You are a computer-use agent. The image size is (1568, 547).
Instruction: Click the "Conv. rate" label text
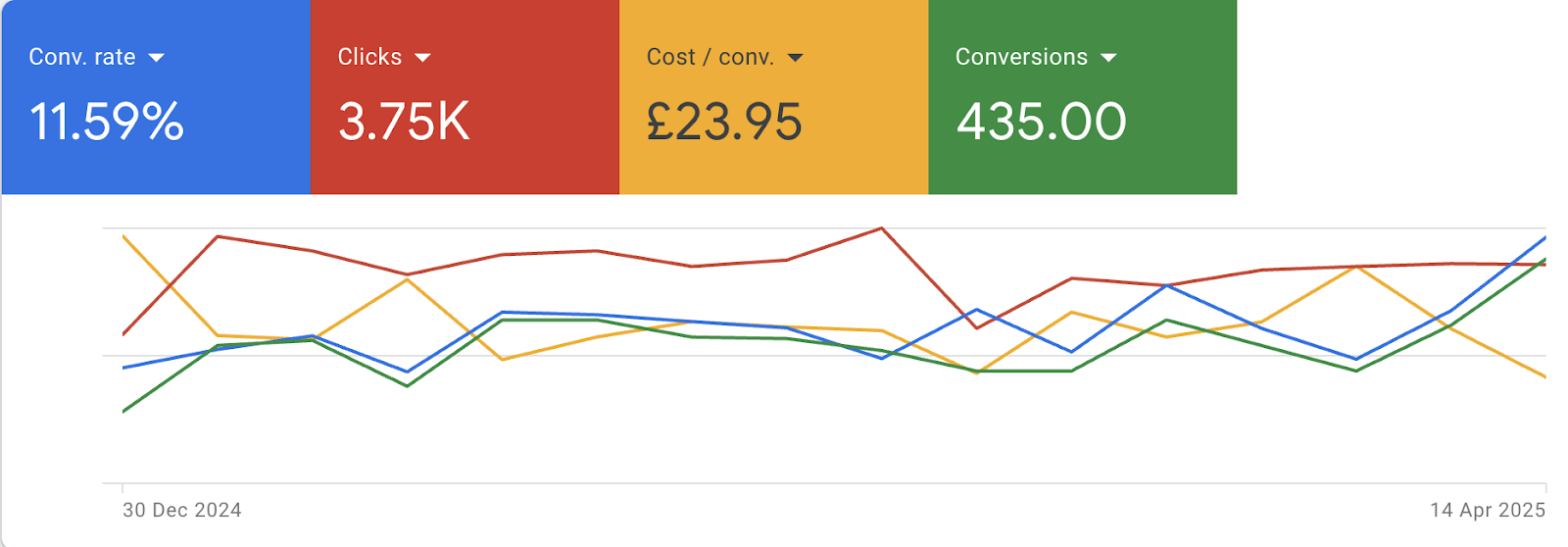coord(82,57)
